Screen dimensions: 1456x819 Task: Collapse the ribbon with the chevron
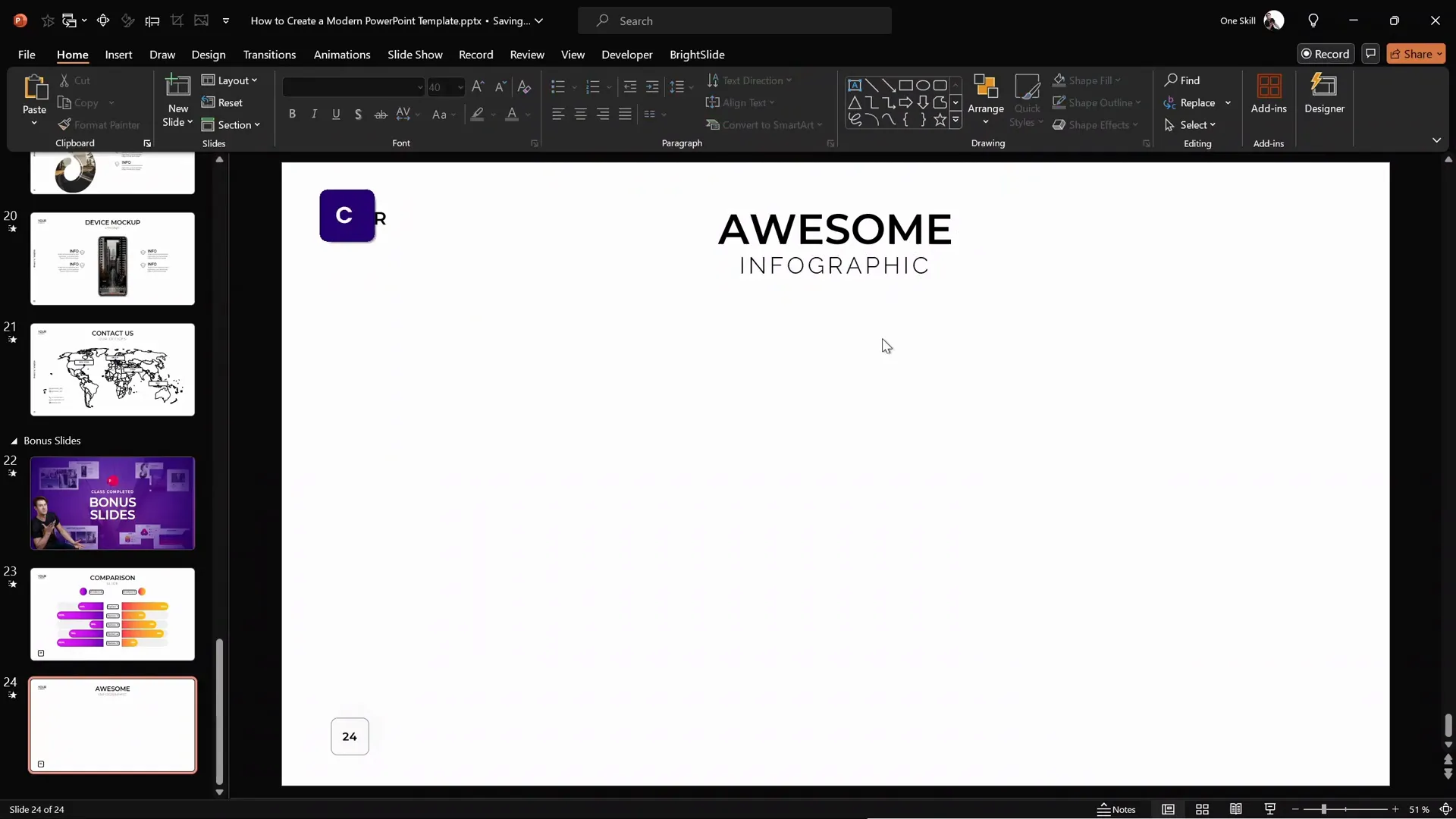tap(1436, 140)
